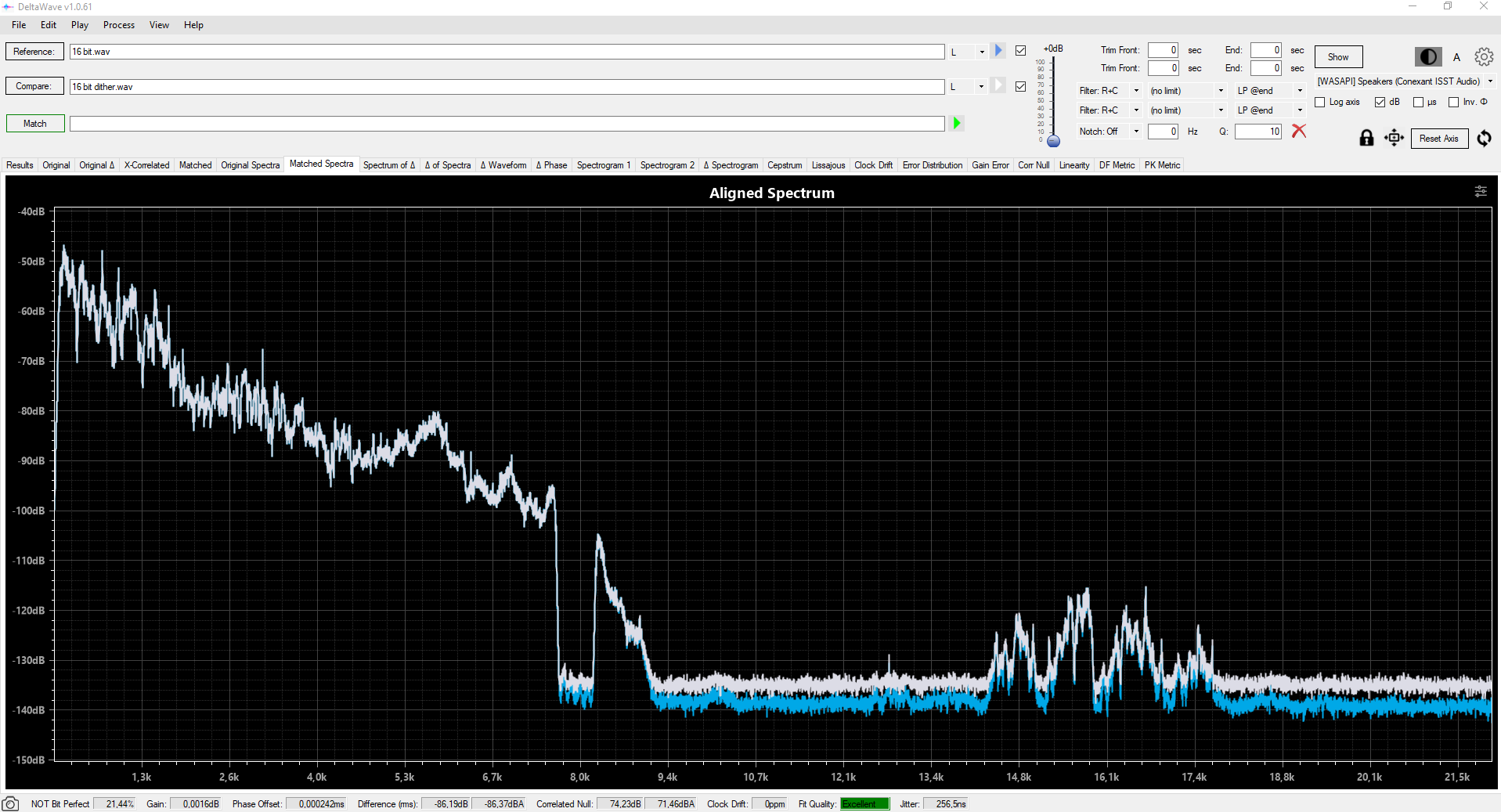The image size is (1501, 812).
Task: Click the Compare file path field
Action: click(x=507, y=87)
